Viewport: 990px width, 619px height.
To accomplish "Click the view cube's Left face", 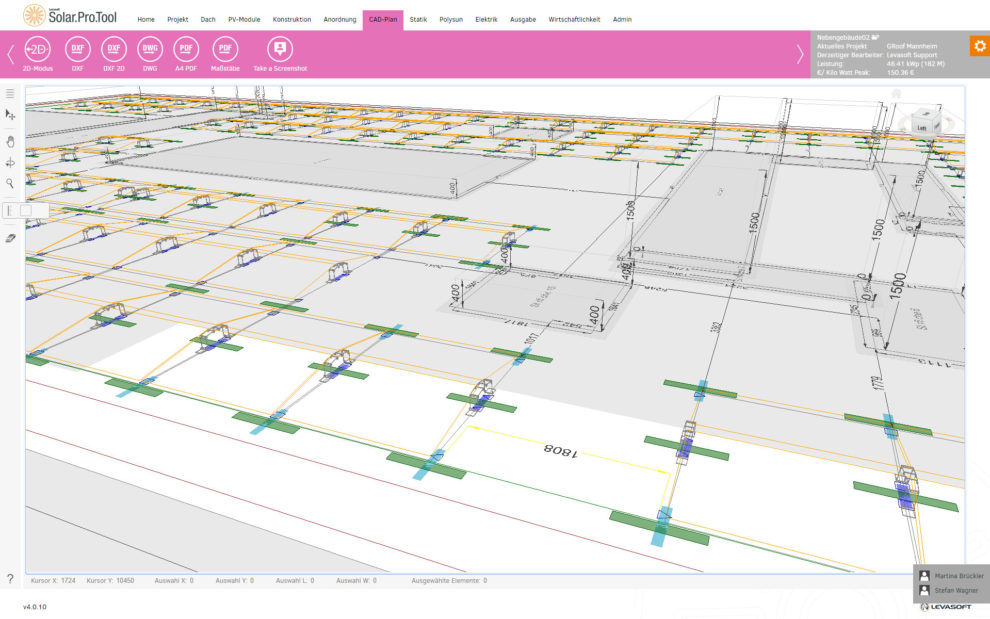I will [922, 127].
